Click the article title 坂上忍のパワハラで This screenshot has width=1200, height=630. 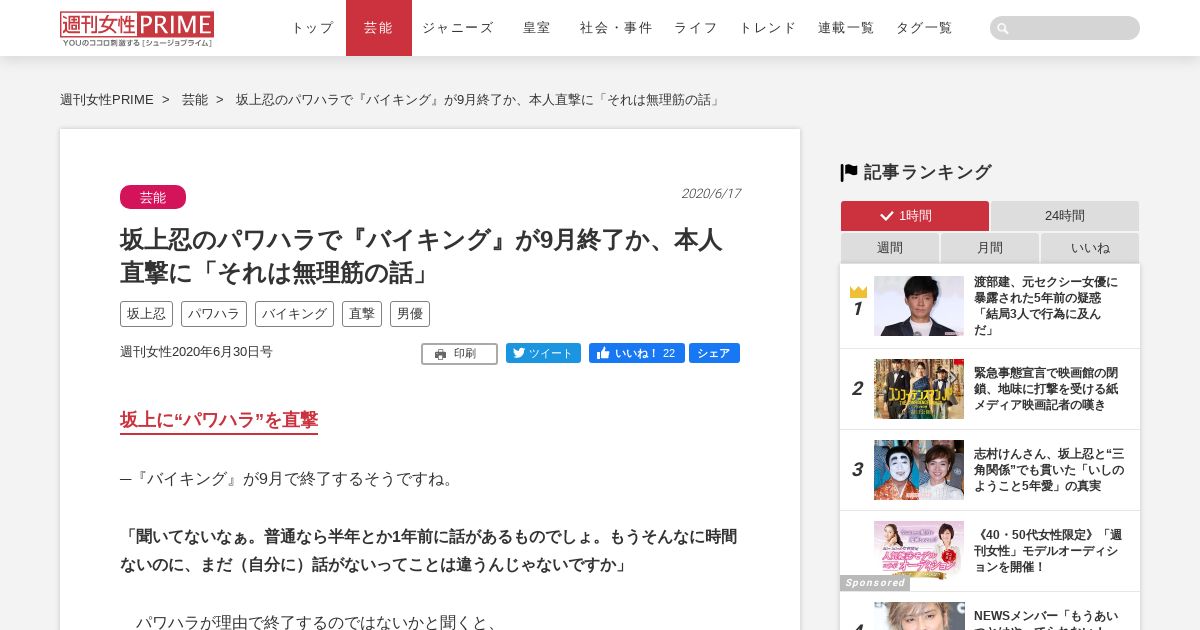[421, 256]
